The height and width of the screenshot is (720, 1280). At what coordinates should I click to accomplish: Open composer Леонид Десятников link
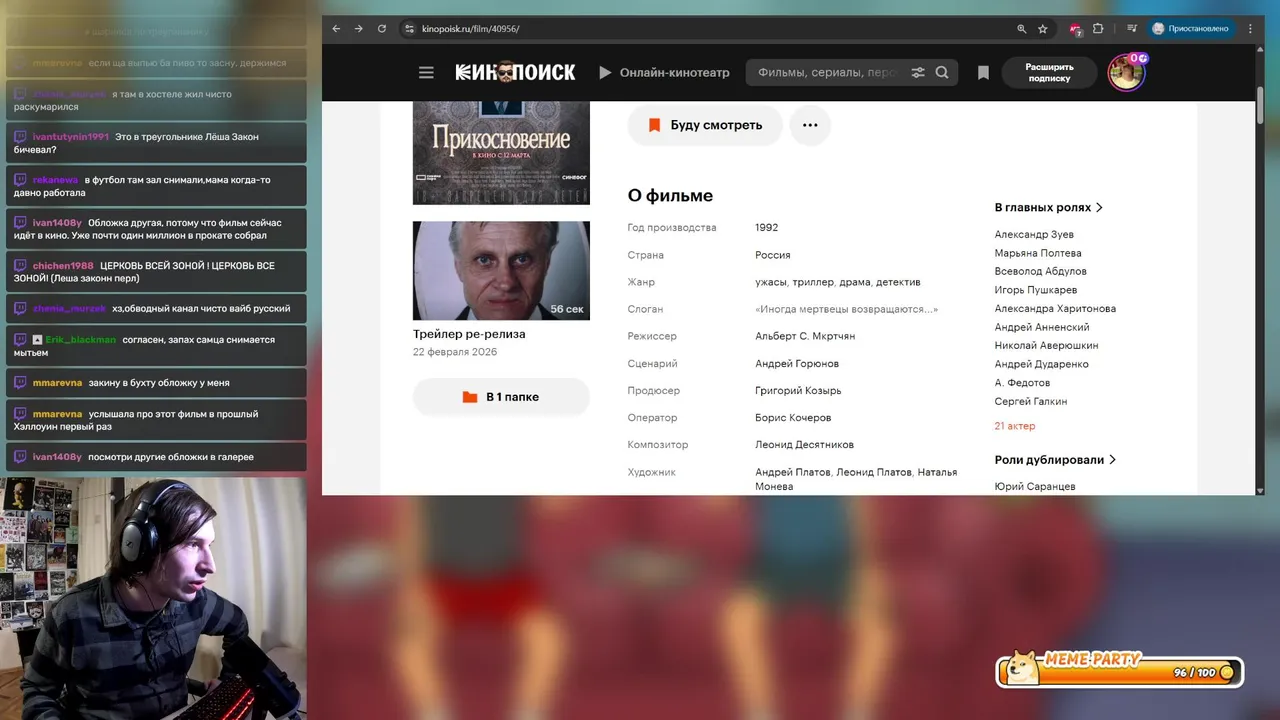[x=804, y=445]
